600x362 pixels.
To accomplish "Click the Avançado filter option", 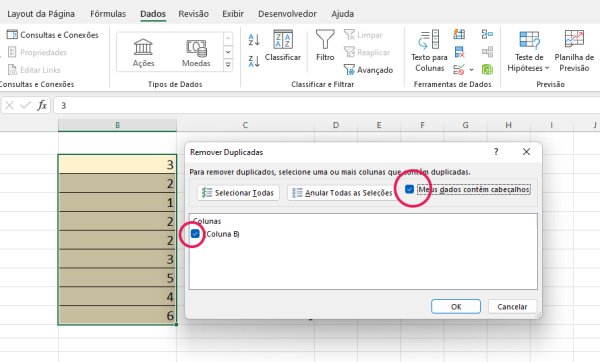I will 368,70.
